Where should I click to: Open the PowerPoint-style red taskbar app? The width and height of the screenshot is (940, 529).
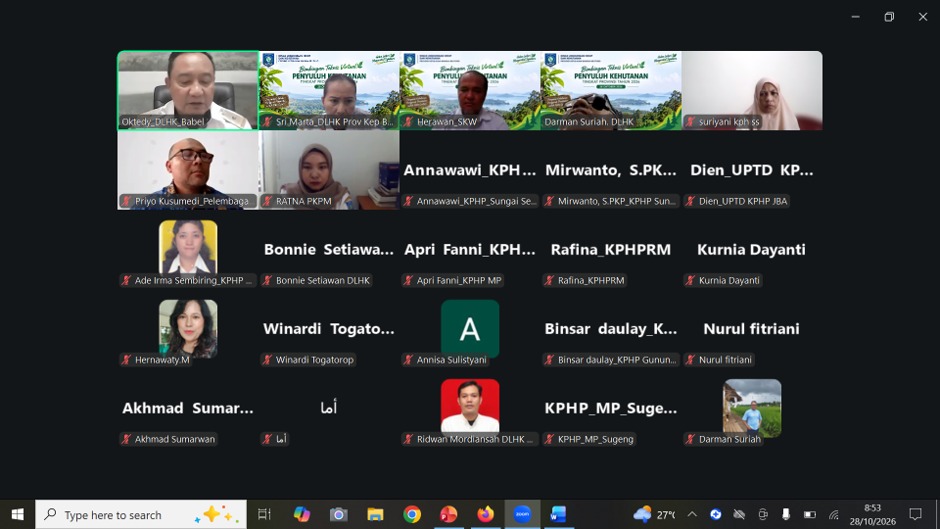pos(448,514)
